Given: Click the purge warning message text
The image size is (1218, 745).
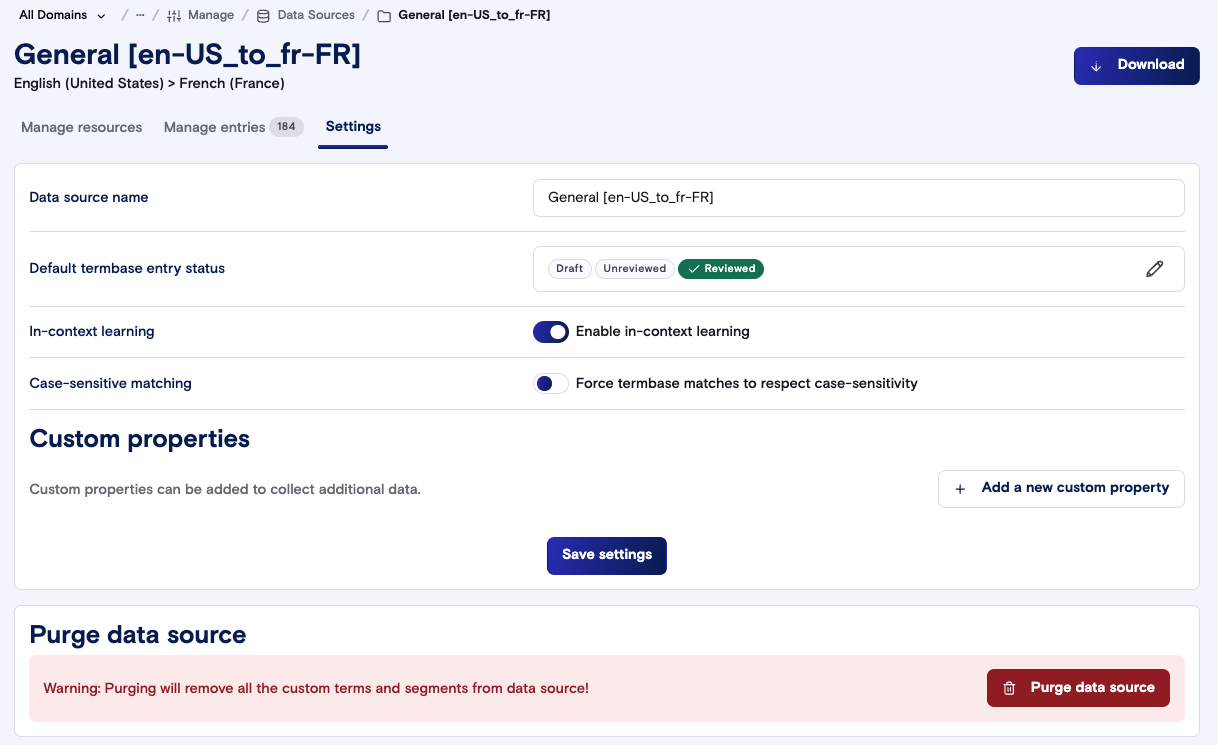Looking at the screenshot, I should tap(316, 688).
